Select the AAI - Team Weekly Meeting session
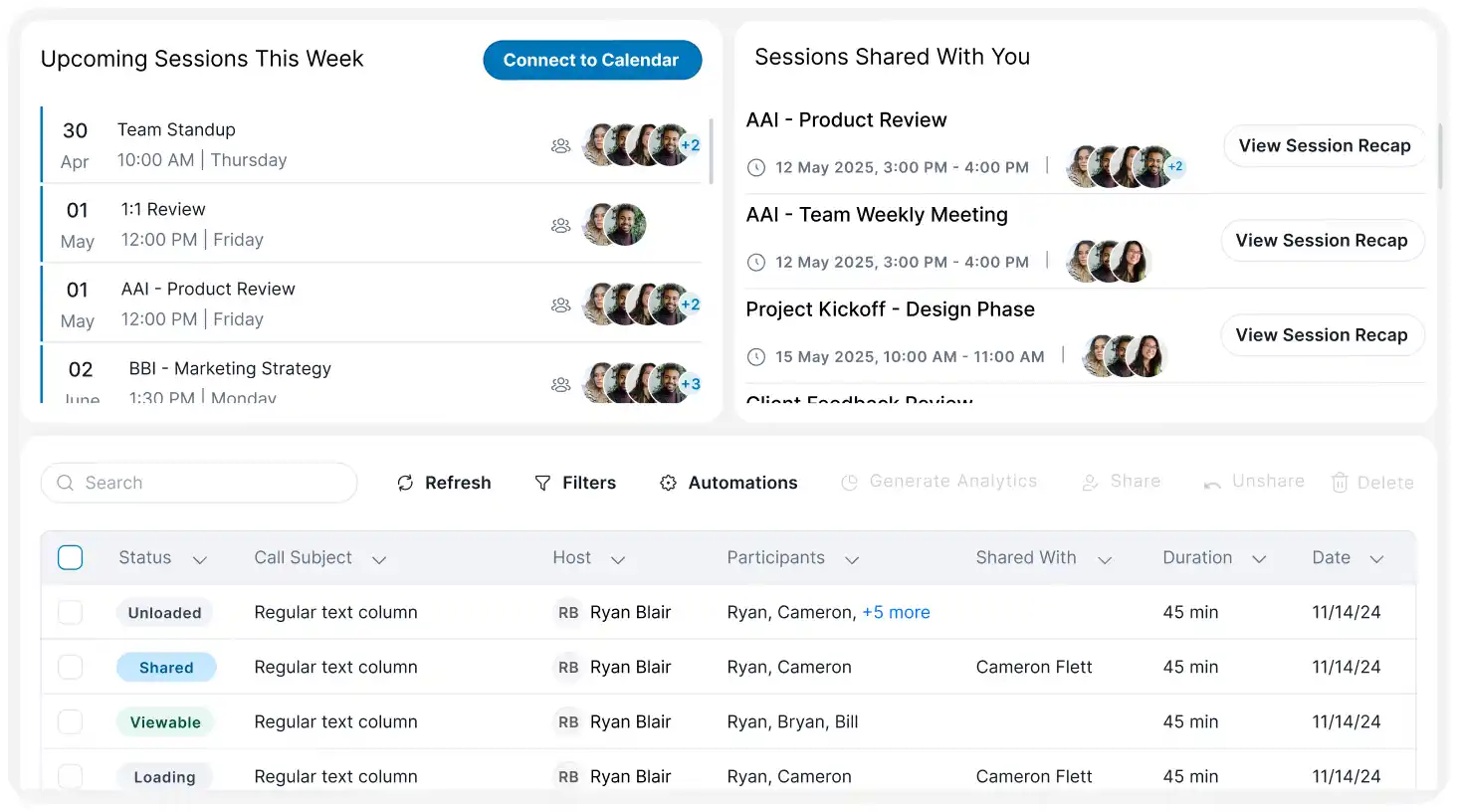 click(x=877, y=215)
